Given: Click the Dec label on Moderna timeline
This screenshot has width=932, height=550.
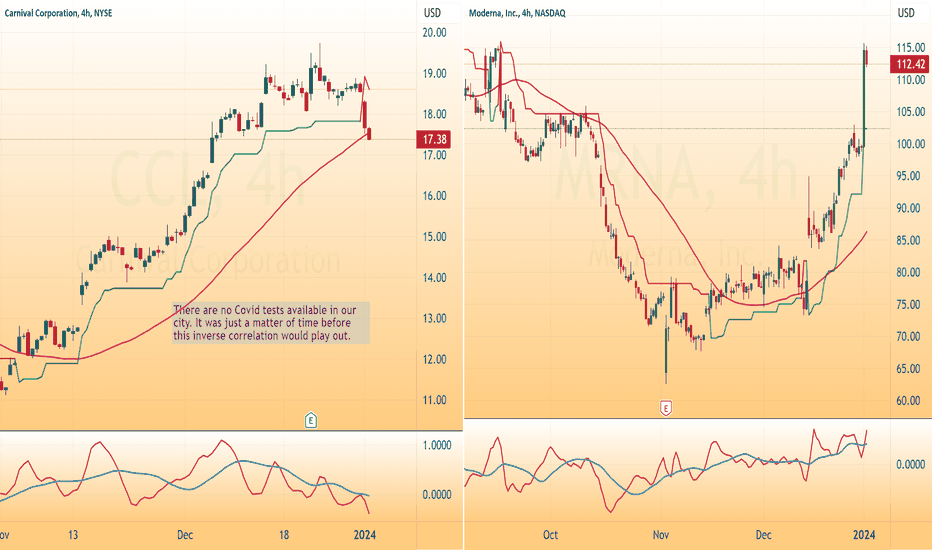Looking at the screenshot, I should pyautogui.click(x=763, y=535).
